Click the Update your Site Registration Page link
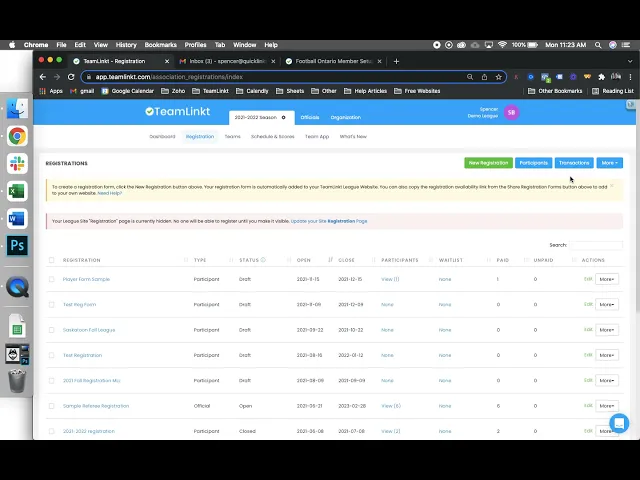640x480 pixels. click(329, 221)
